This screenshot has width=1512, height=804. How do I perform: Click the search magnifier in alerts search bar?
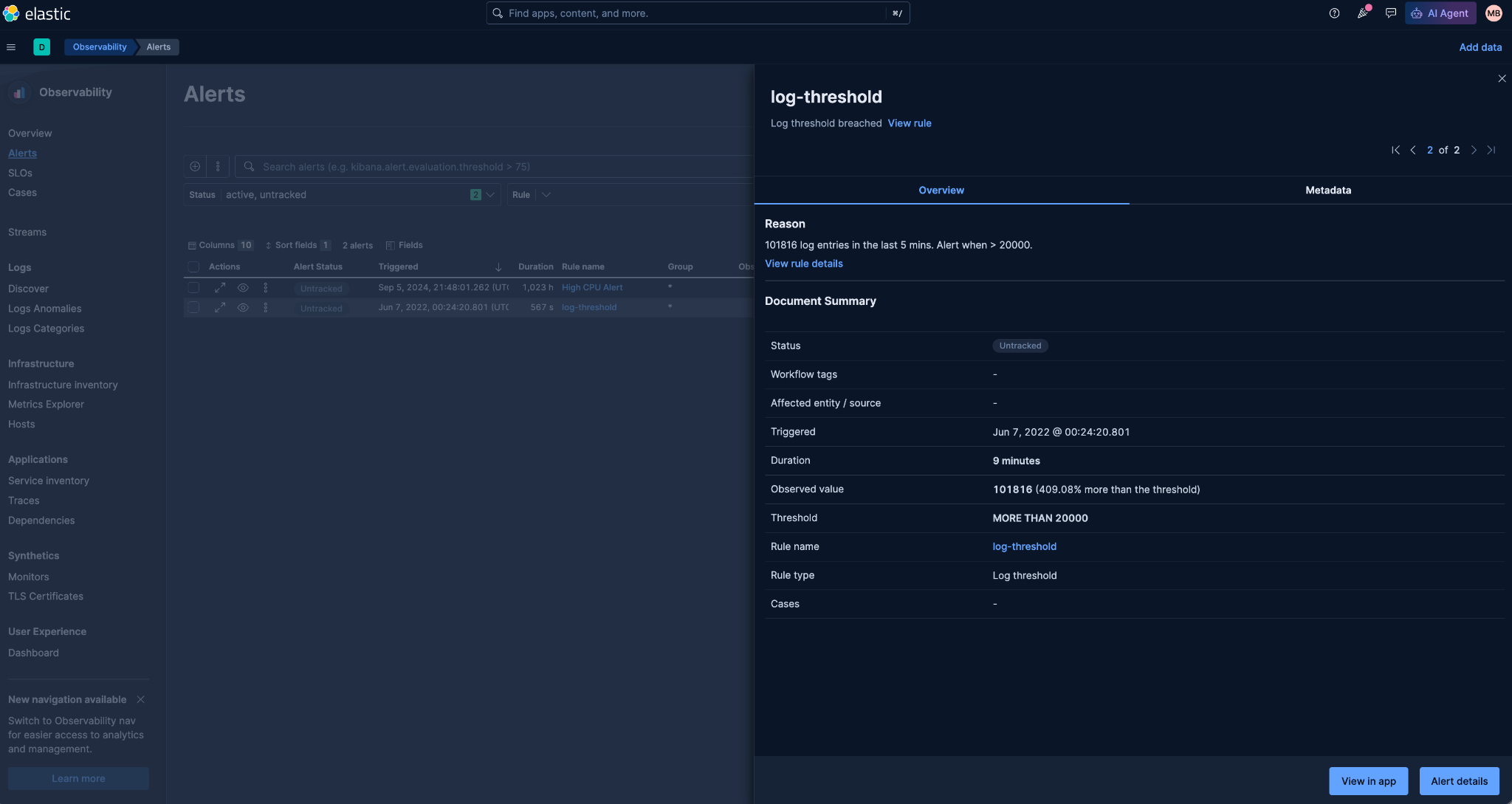pyautogui.click(x=249, y=167)
